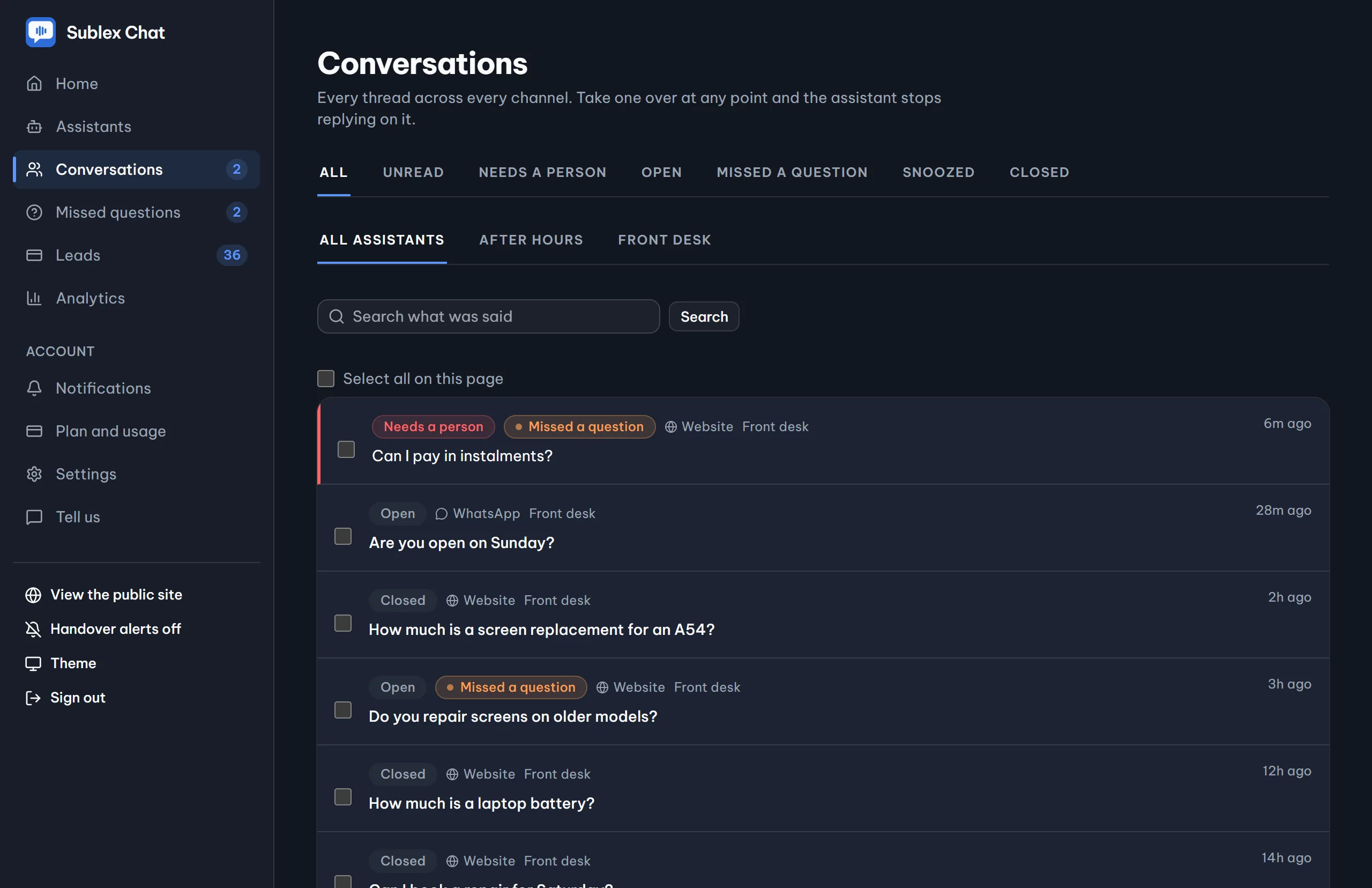Click the Settings gear icon
This screenshot has height=888, width=1372.
point(34,474)
